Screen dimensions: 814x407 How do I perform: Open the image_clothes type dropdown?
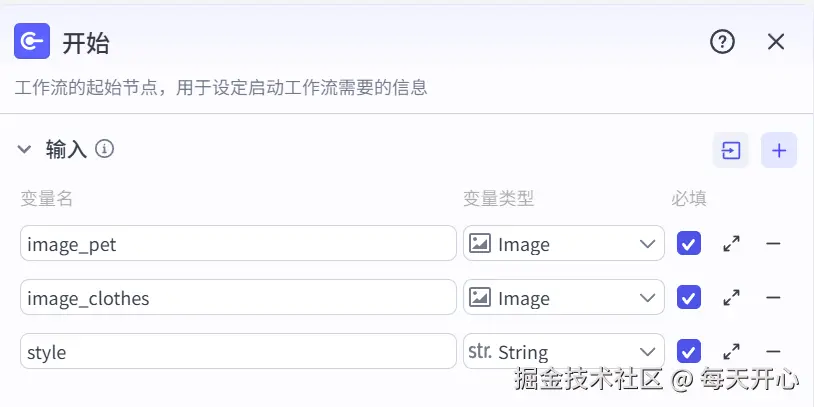click(563, 297)
